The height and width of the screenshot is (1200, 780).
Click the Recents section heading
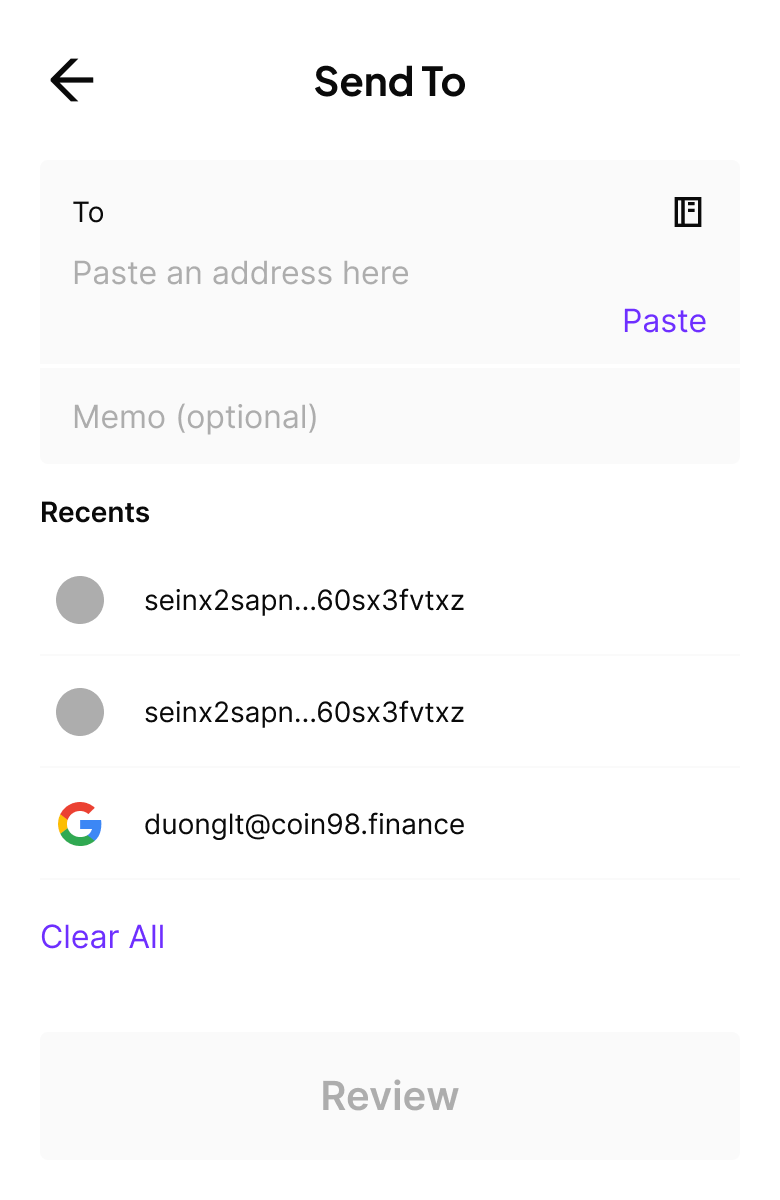pyautogui.click(x=95, y=512)
